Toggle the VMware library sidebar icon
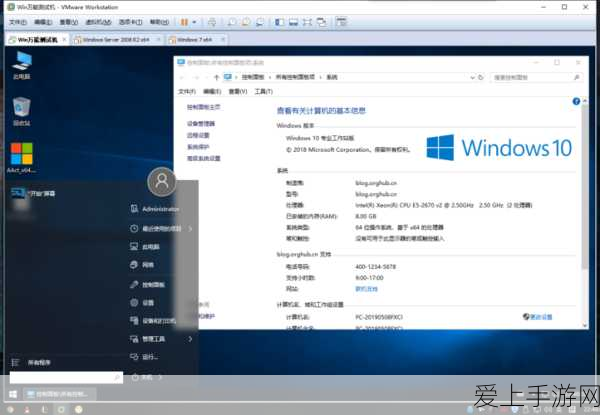This screenshot has width=600, height=415. (x=279, y=22)
